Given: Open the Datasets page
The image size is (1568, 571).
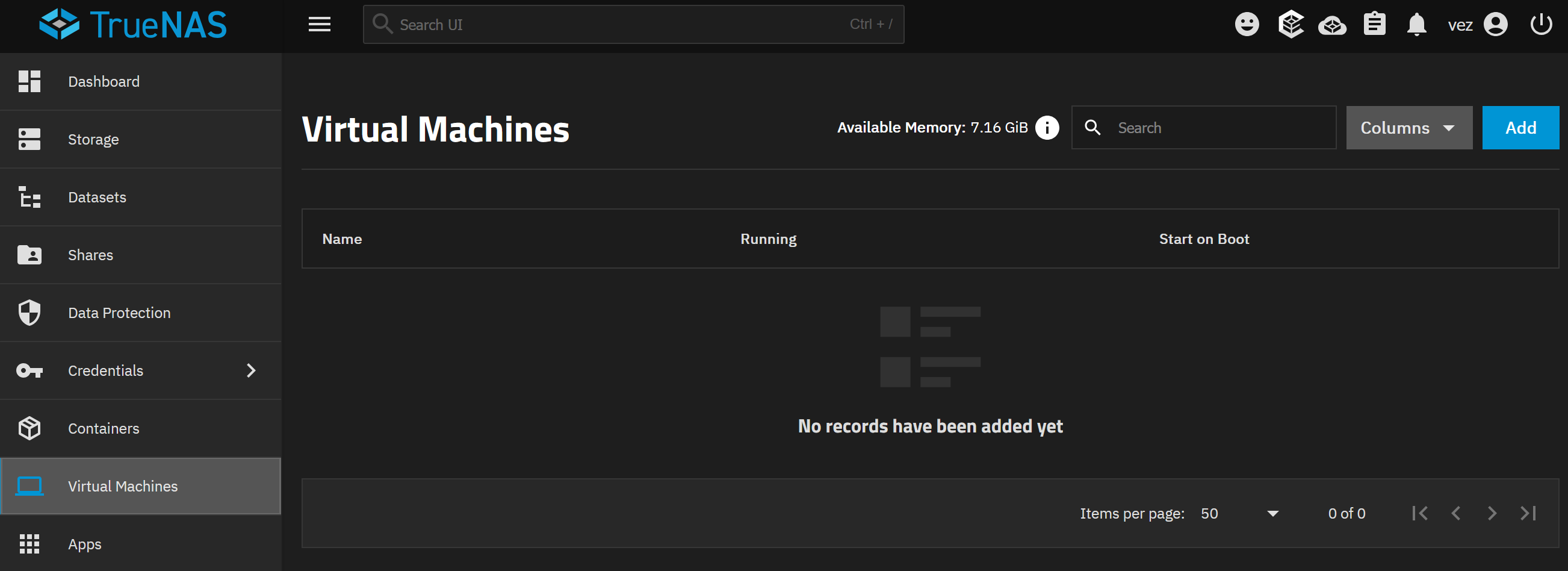Looking at the screenshot, I should coord(97,197).
